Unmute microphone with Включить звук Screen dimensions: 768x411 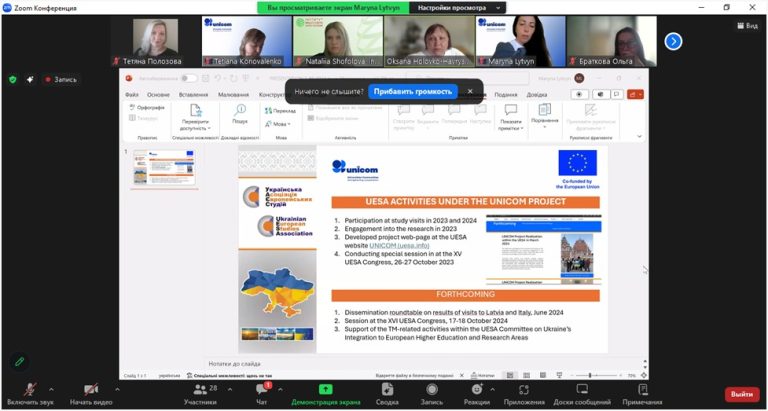pos(29,394)
